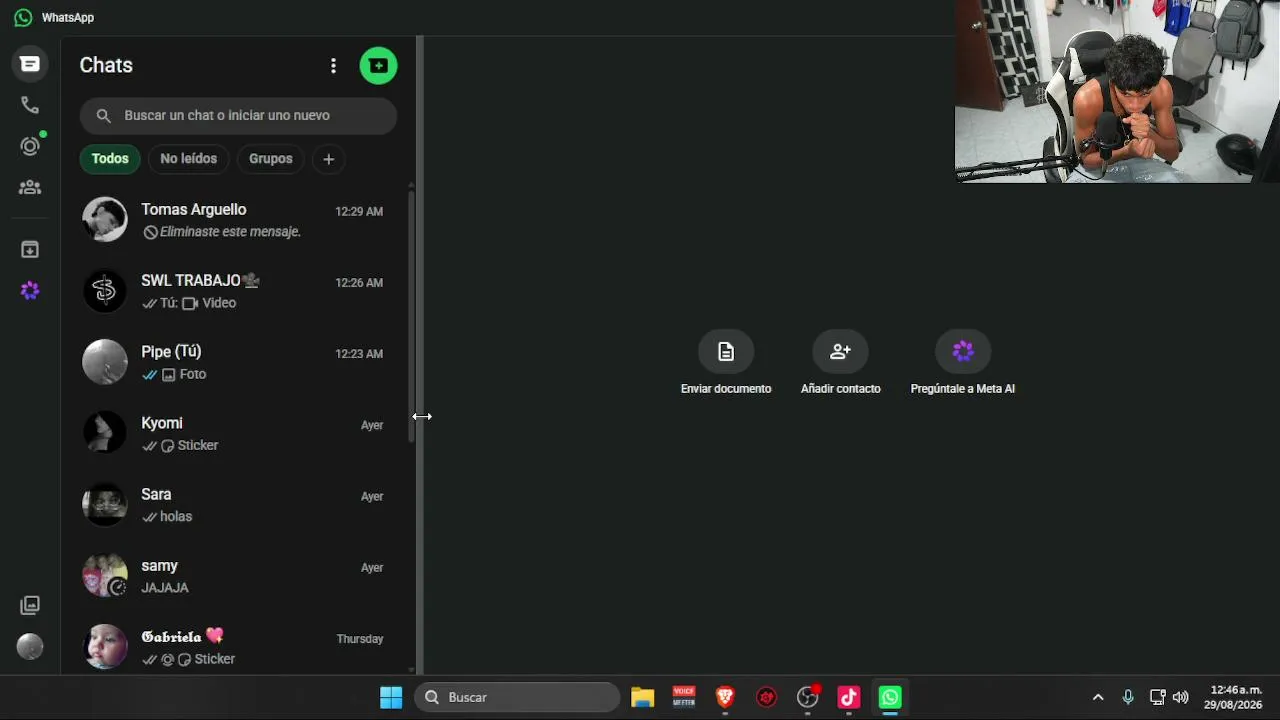This screenshot has height=720, width=1280.
Task: Open the media gallery icon in the sidebar
Action: coord(30,605)
